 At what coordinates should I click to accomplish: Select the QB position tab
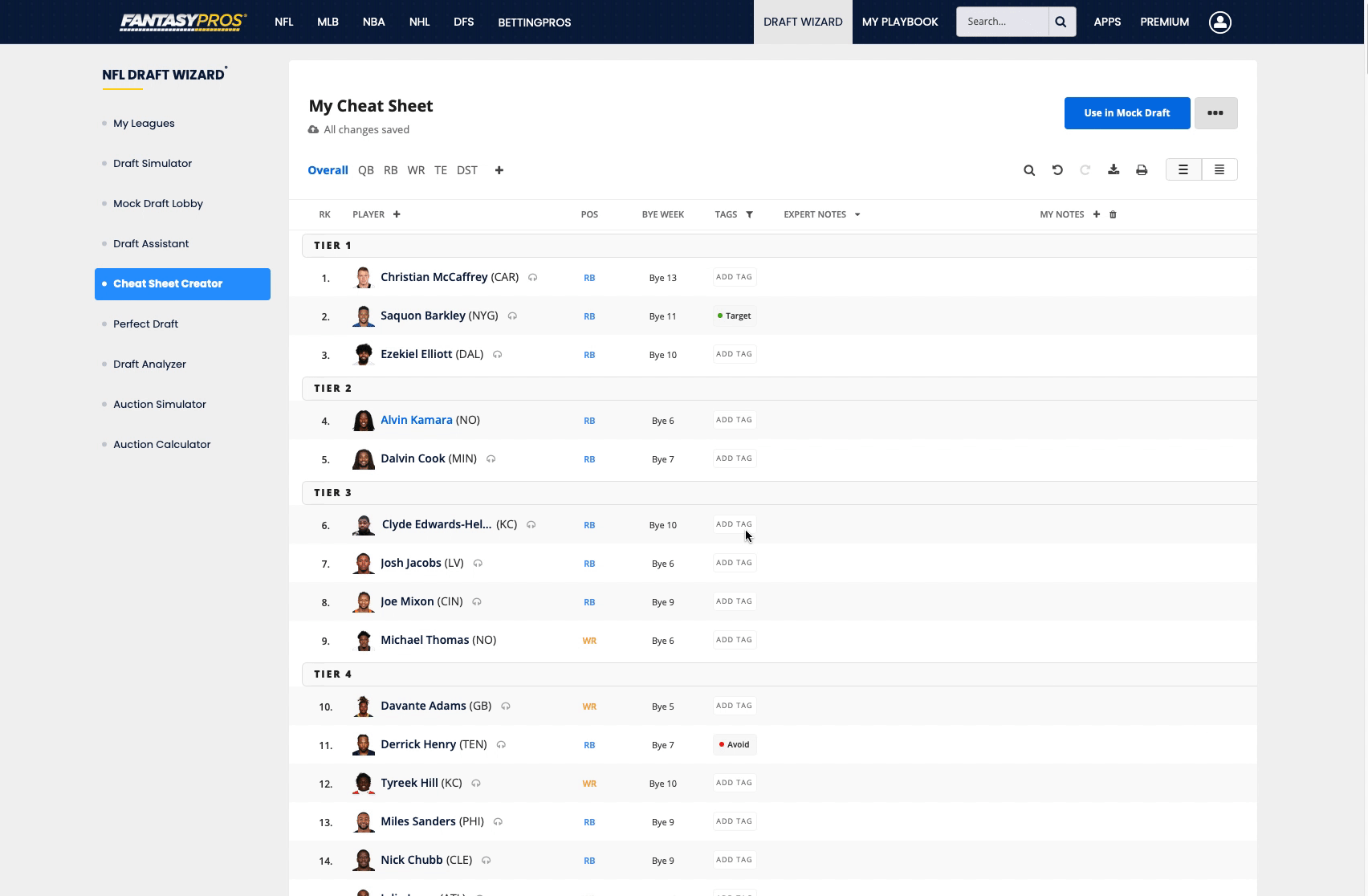[x=366, y=170]
